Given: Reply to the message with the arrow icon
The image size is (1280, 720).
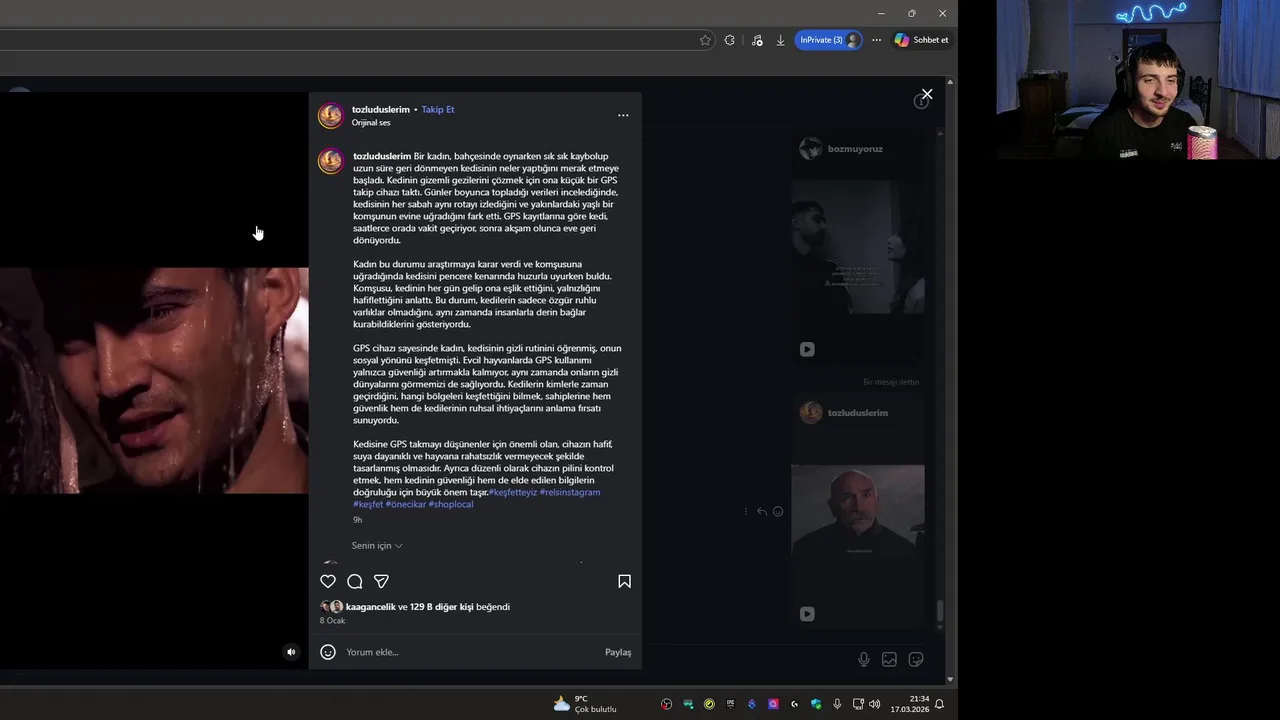Looking at the screenshot, I should [762, 511].
